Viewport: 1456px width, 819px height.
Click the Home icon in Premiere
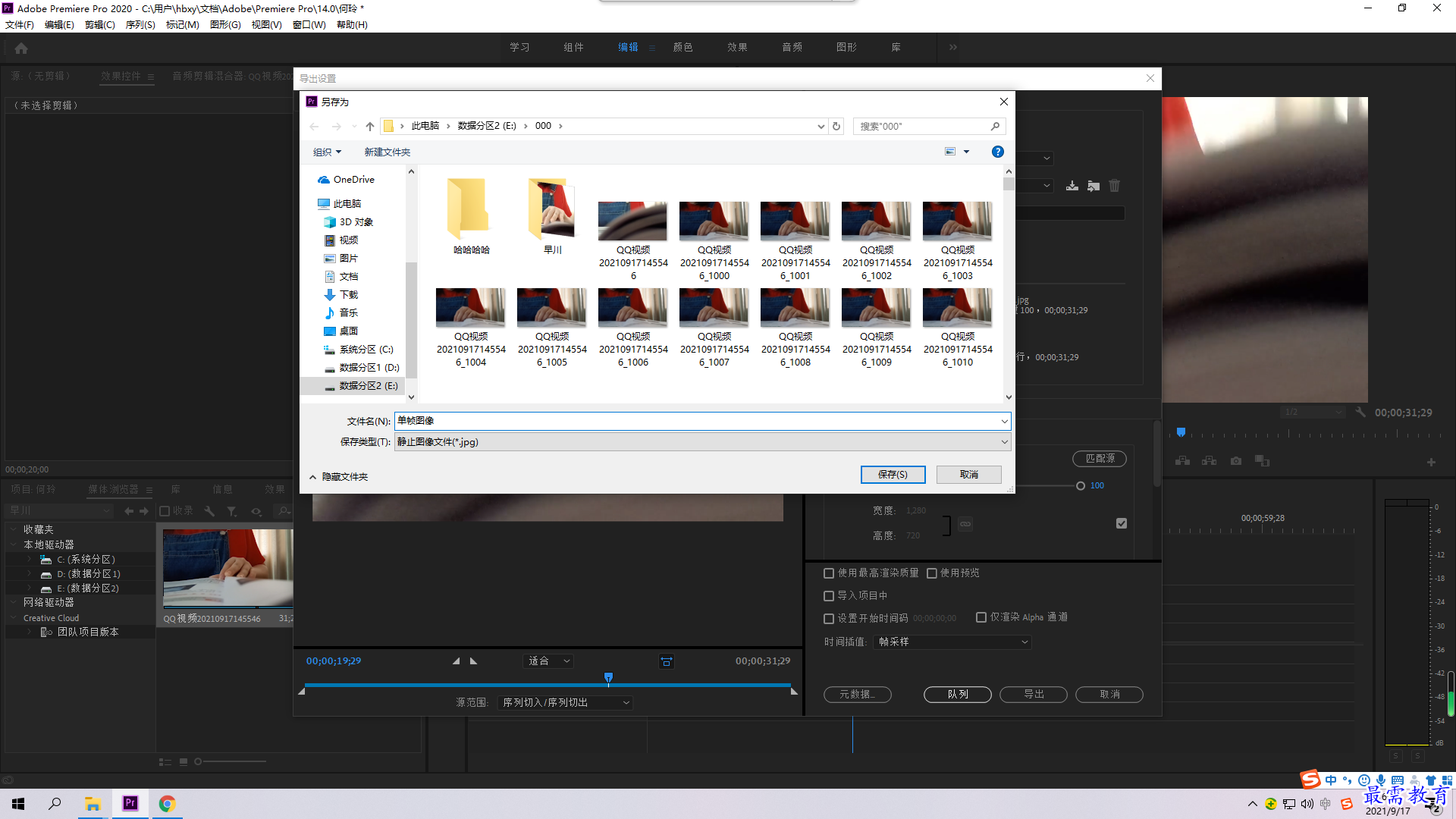[x=21, y=48]
